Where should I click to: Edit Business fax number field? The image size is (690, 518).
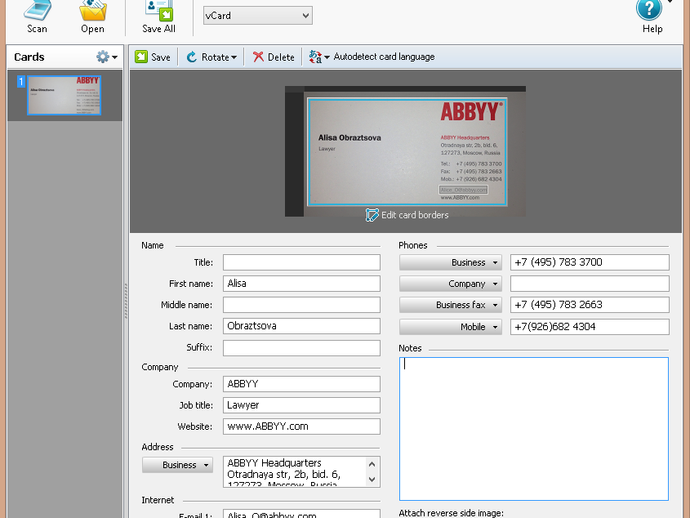pos(590,305)
